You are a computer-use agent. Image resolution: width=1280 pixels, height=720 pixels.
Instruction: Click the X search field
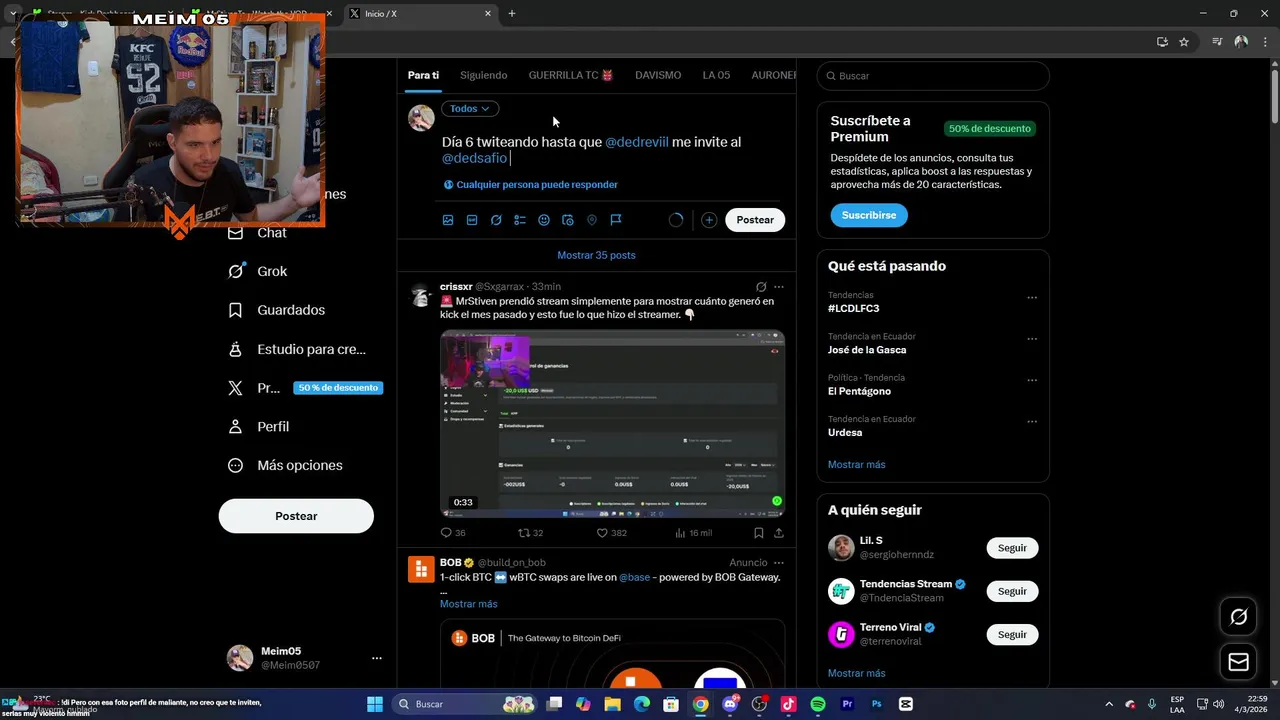933,76
